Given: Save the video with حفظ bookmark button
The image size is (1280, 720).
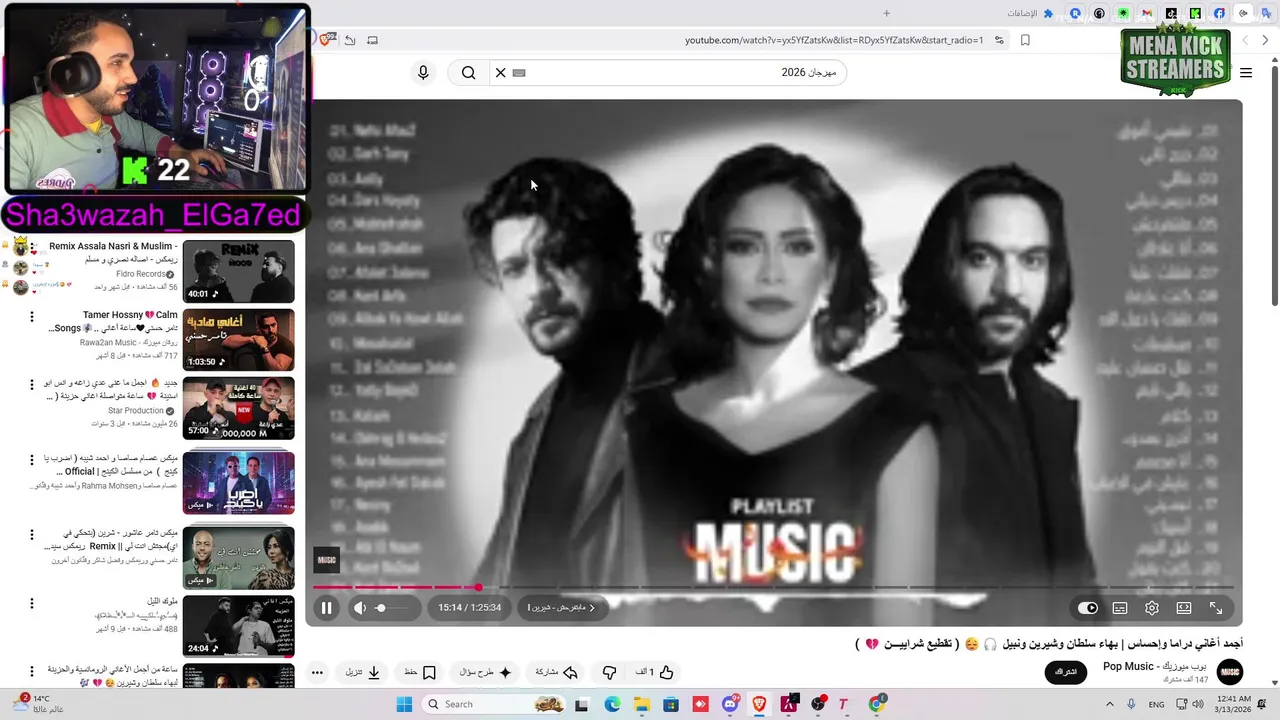Looking at the screenshot, I should (420, 672).
